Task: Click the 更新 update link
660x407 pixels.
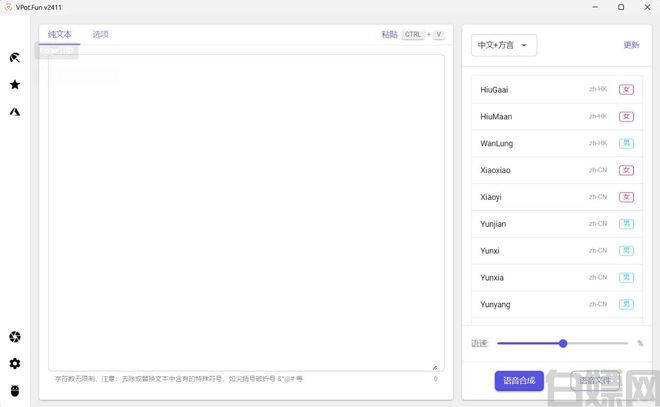Action: tap(631, 45)
